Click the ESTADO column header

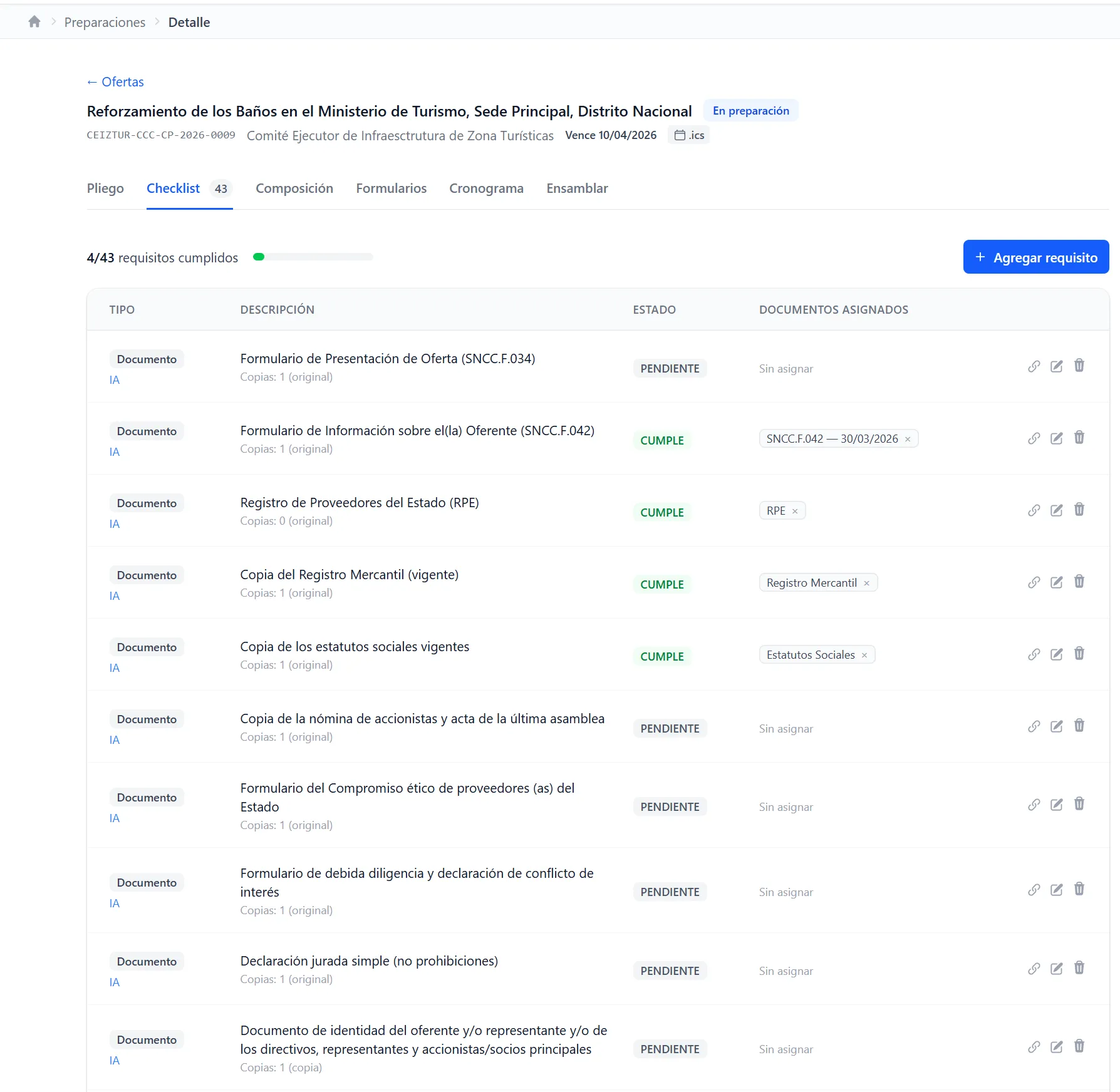pyautogui.click(x=654, y=309)
